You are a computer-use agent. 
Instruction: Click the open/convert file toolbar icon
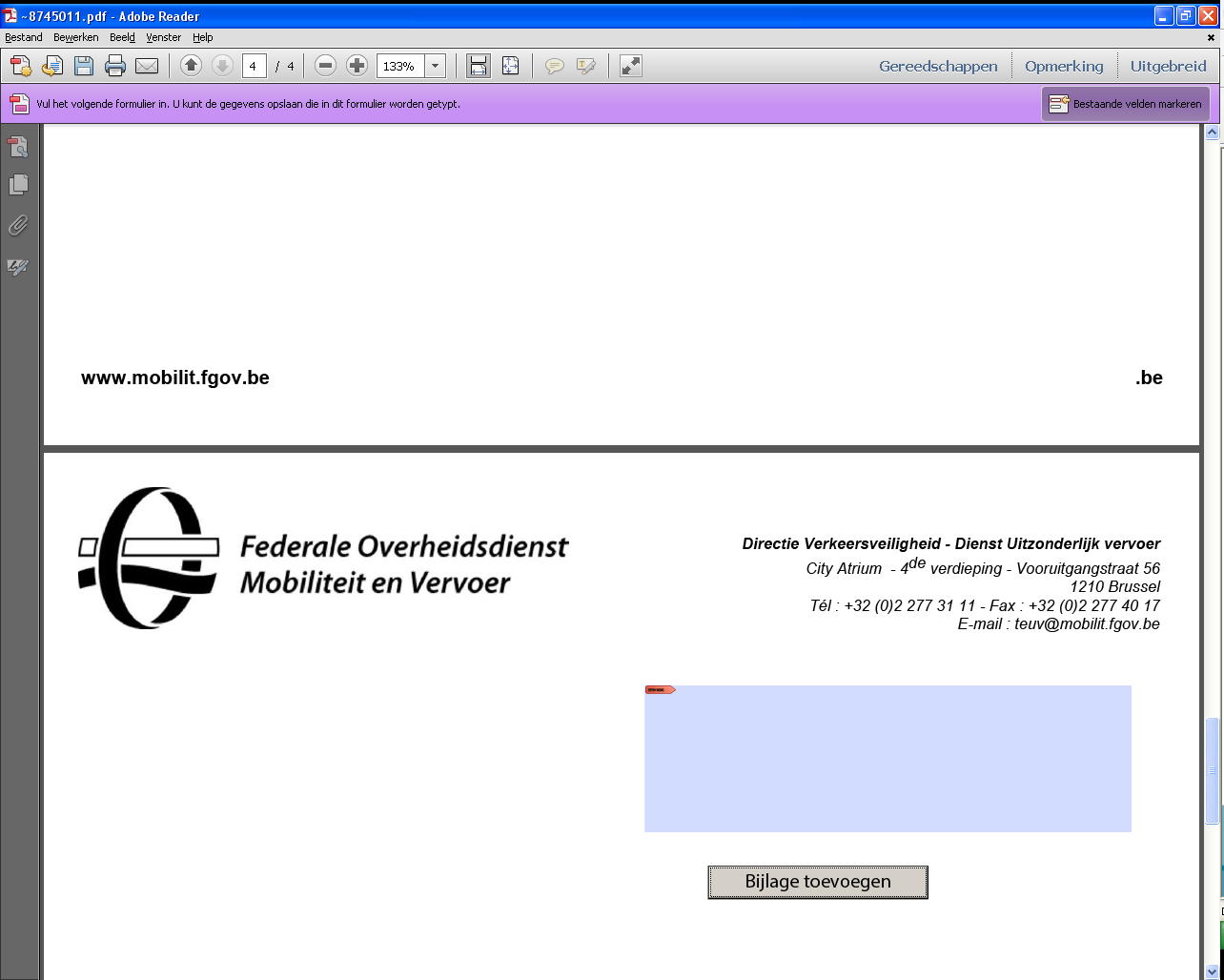pyautogui.click(x=52, y=66)
